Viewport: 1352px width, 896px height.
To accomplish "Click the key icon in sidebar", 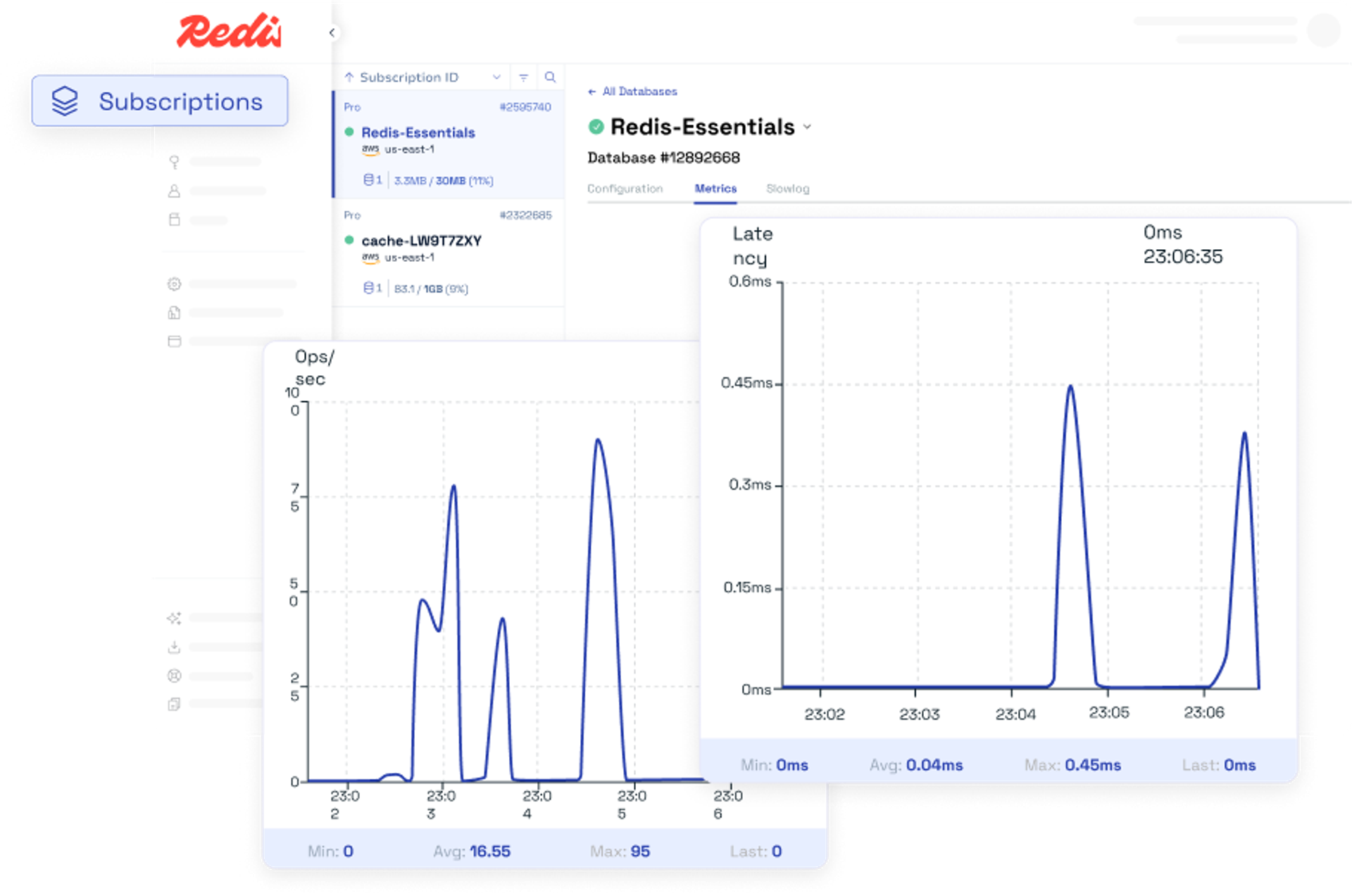I will point(174,162).
